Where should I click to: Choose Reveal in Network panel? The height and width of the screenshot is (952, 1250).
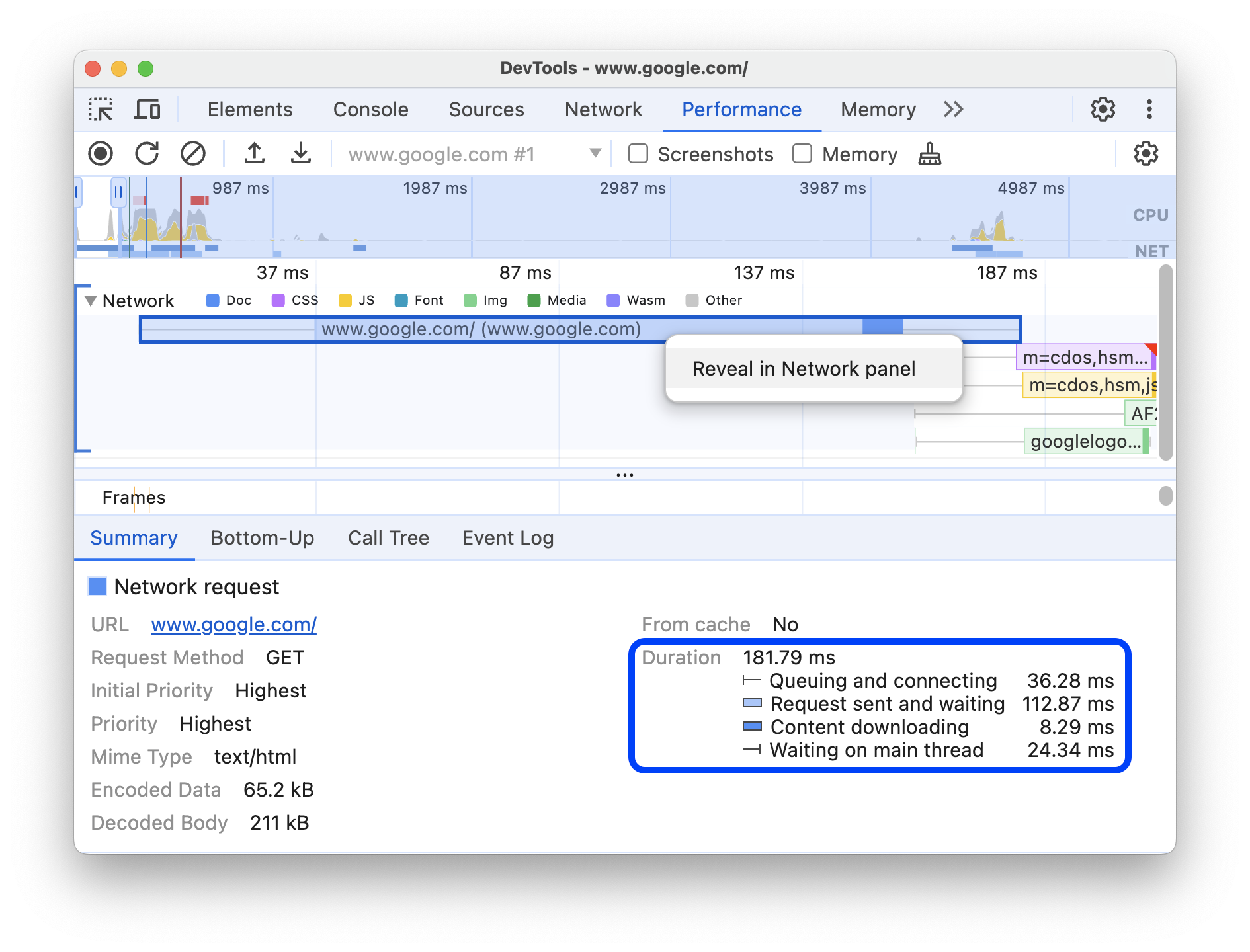pyautogui.click(x=804, y=368)
